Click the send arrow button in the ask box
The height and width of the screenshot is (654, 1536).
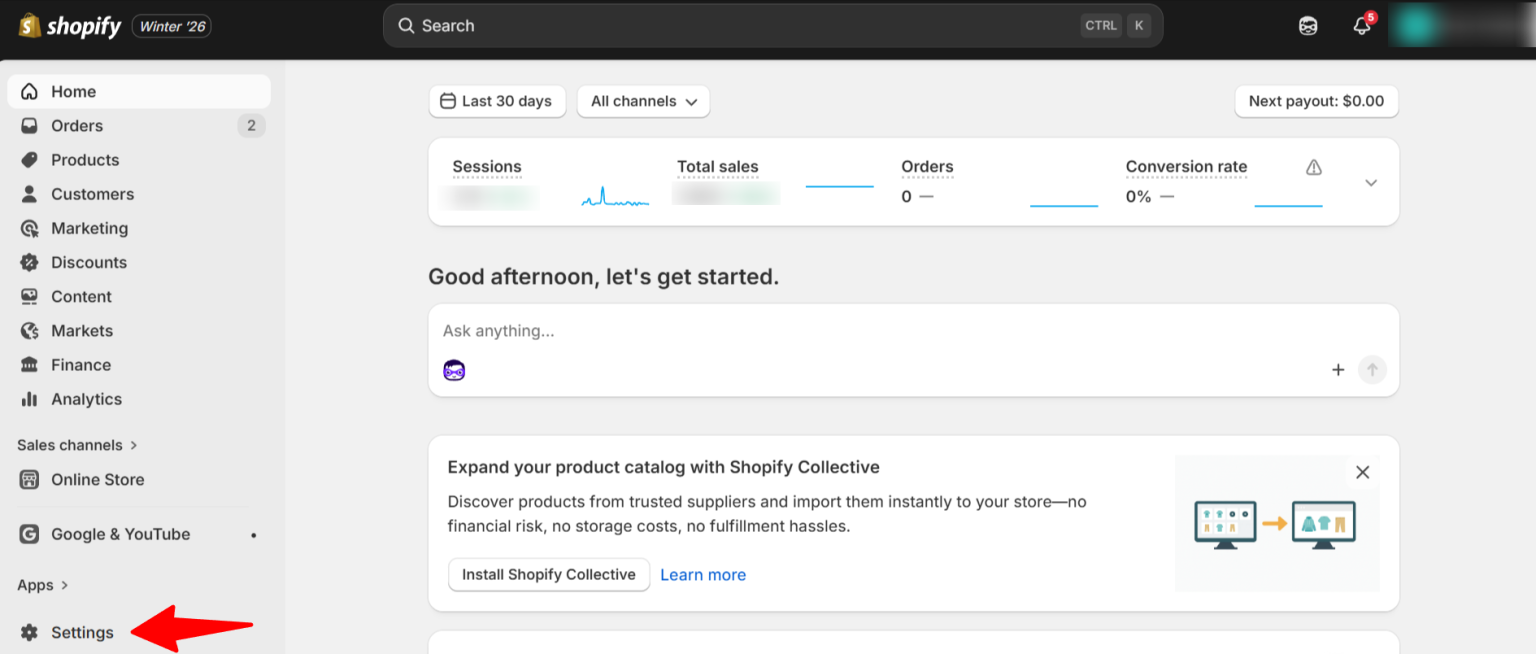click(x=1372, y=370)
